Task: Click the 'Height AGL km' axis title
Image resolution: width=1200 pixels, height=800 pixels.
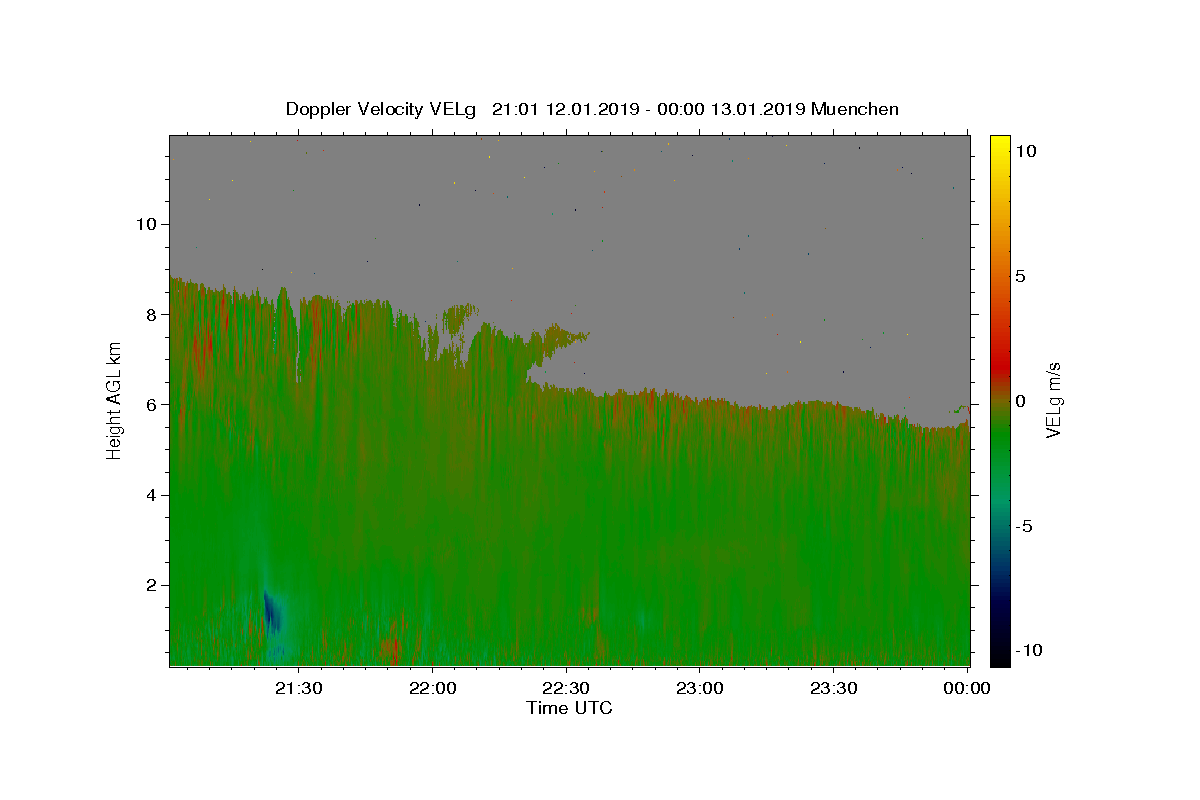Action: point(114,401)
